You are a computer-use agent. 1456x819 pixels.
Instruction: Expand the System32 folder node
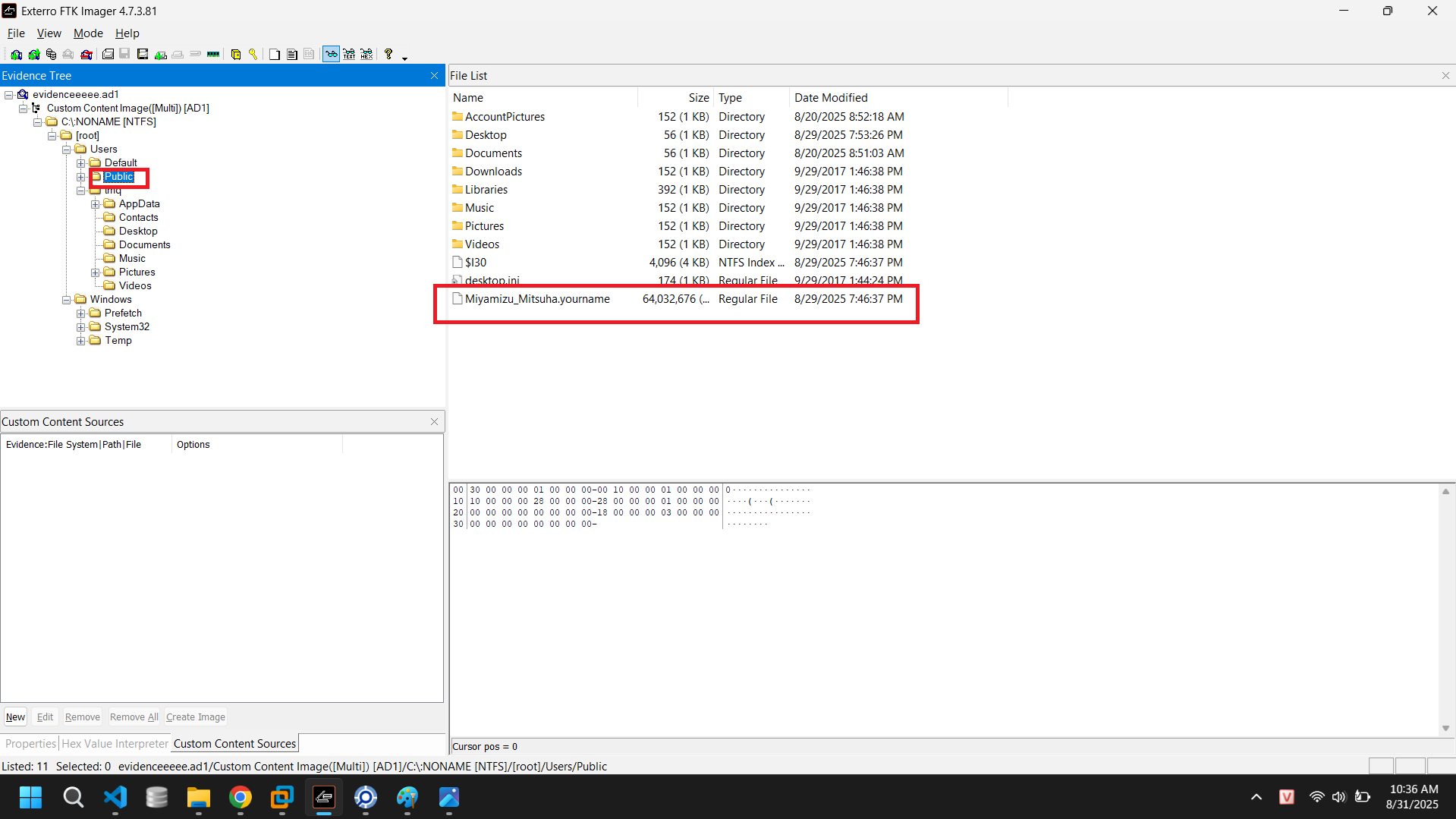[x=81, y=327]
